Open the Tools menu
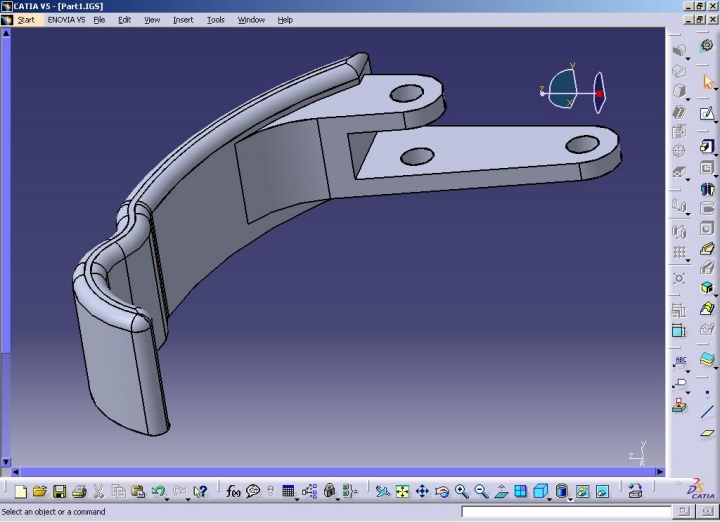Viewport: 720px width, 523px height. (216, 20)
